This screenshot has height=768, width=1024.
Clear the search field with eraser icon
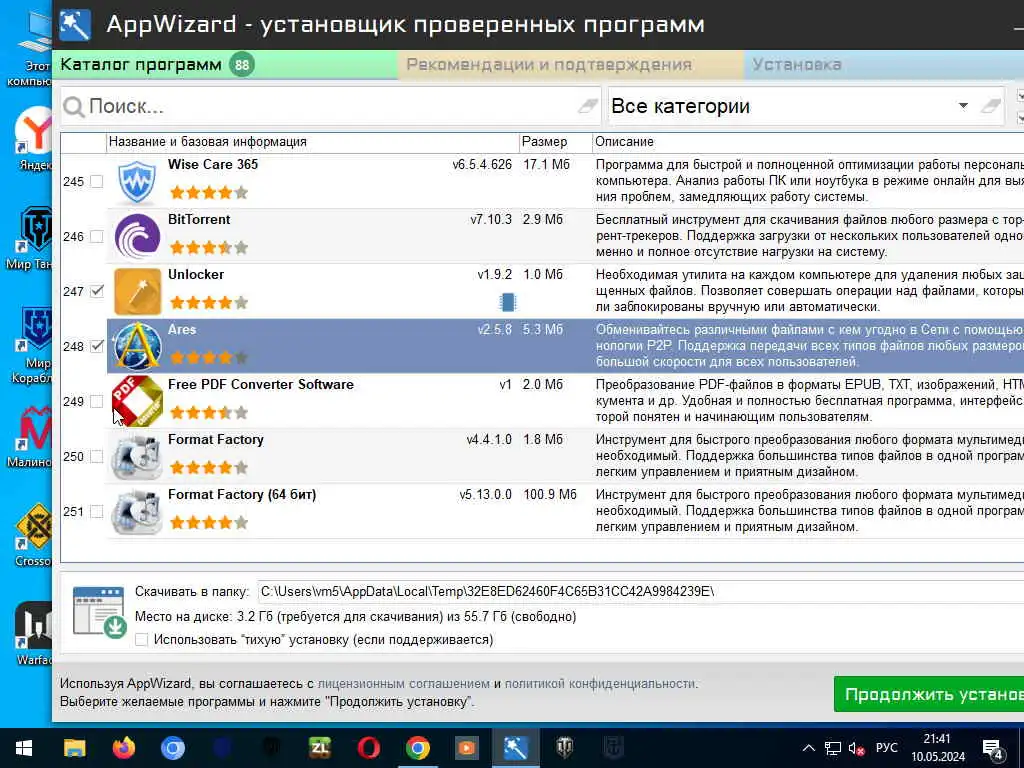tap(587, 106)
